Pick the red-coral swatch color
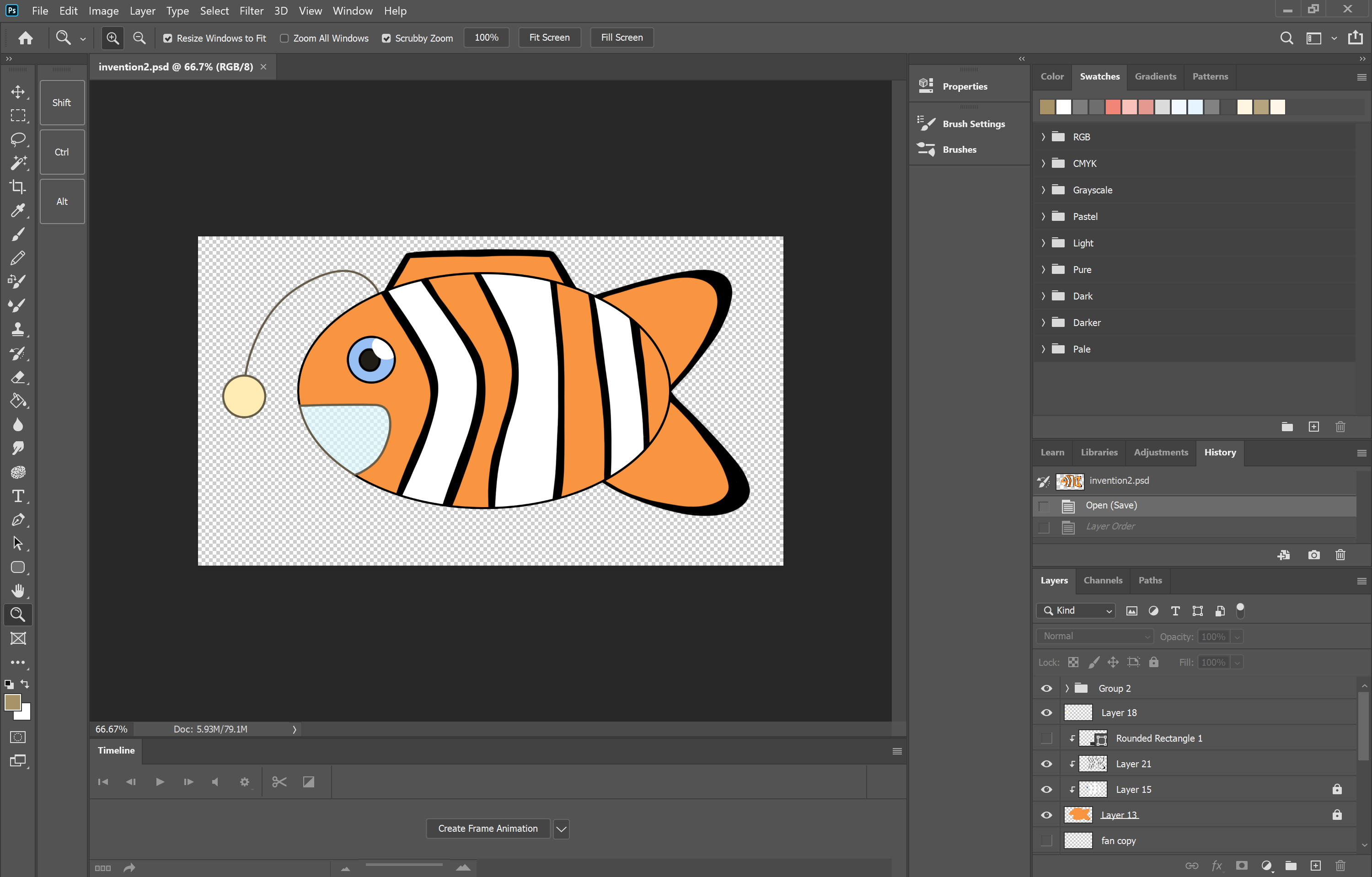Screen dimensions: 1372x877 [1113, 107]
